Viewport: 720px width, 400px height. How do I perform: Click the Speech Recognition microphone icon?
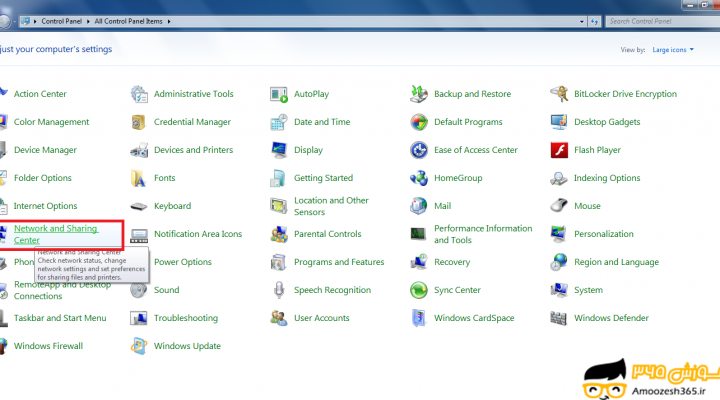coord(279,290)
